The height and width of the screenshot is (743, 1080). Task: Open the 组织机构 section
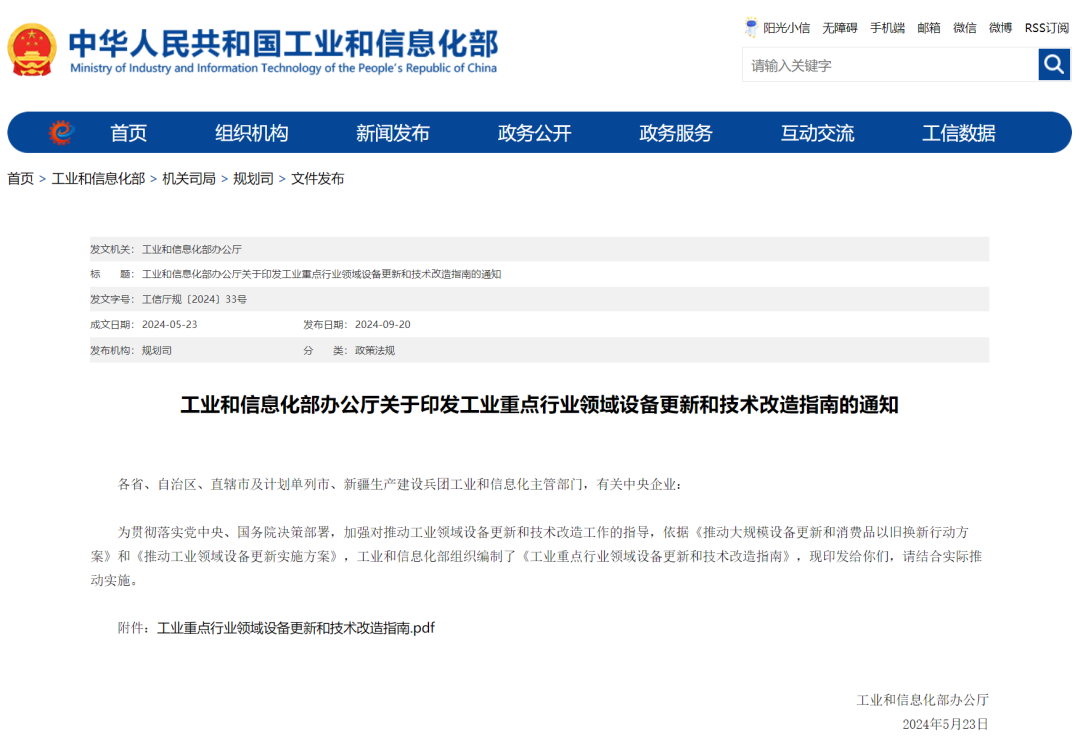tap(252, 131)
